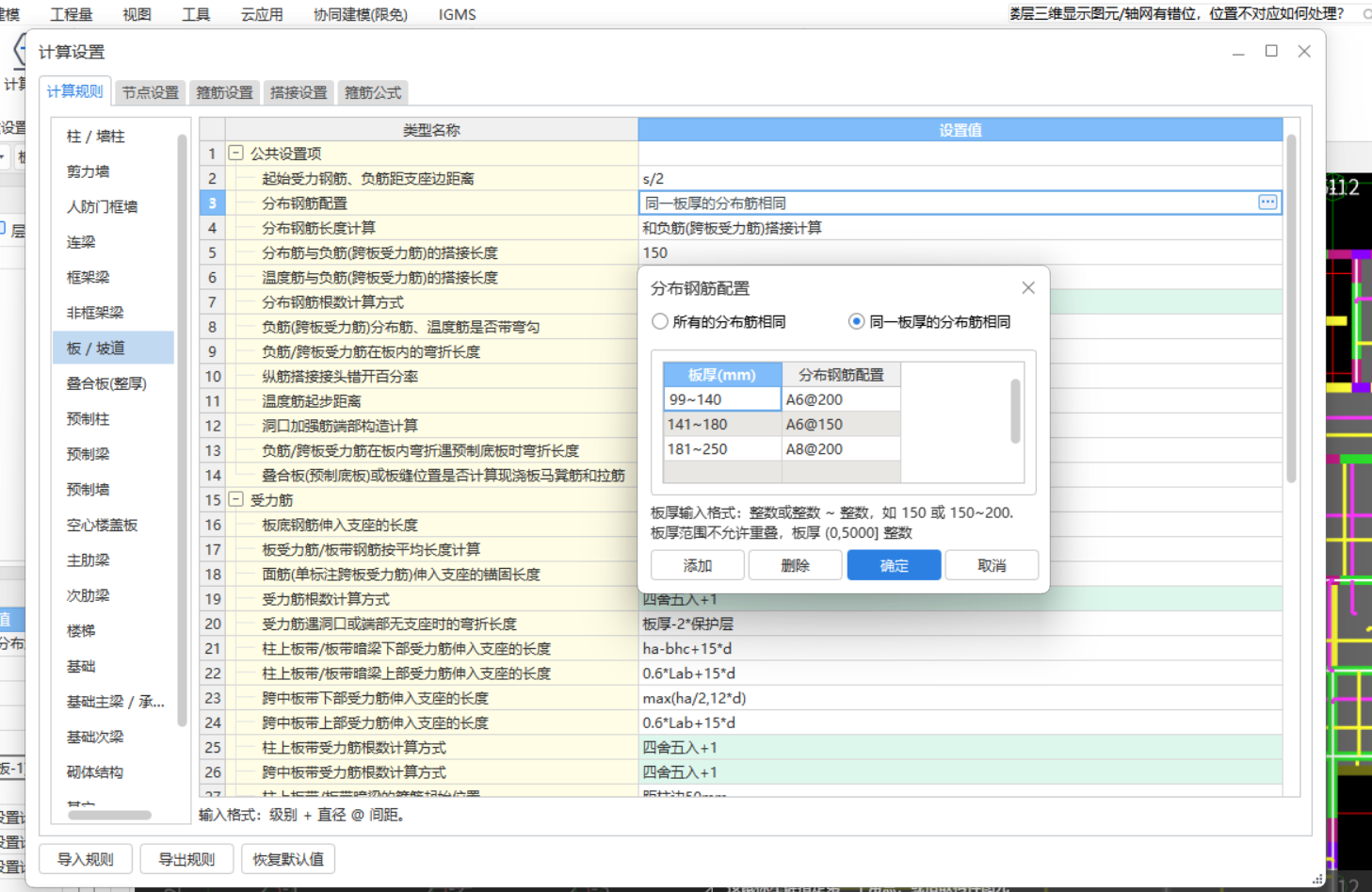Viewport: 1372px width, 892px height.
Task: Click 设置值 column header
Action: tap(960, 130)
